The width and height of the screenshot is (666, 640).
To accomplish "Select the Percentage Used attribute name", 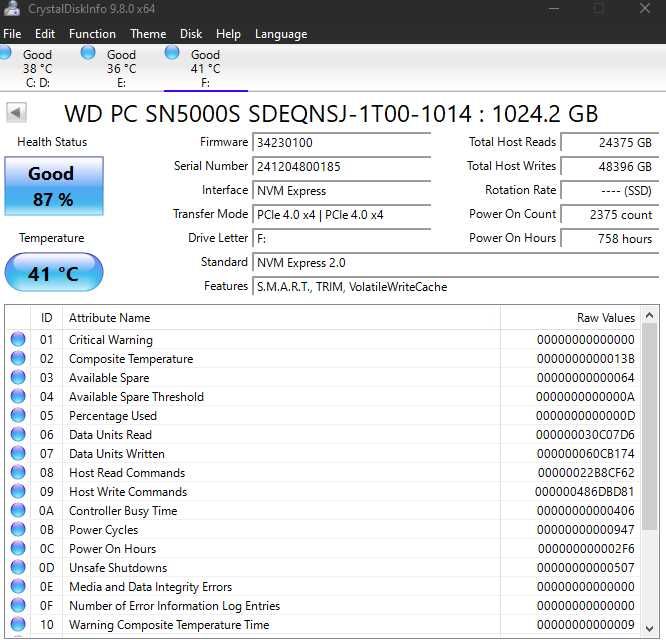I will pos(113,416).
